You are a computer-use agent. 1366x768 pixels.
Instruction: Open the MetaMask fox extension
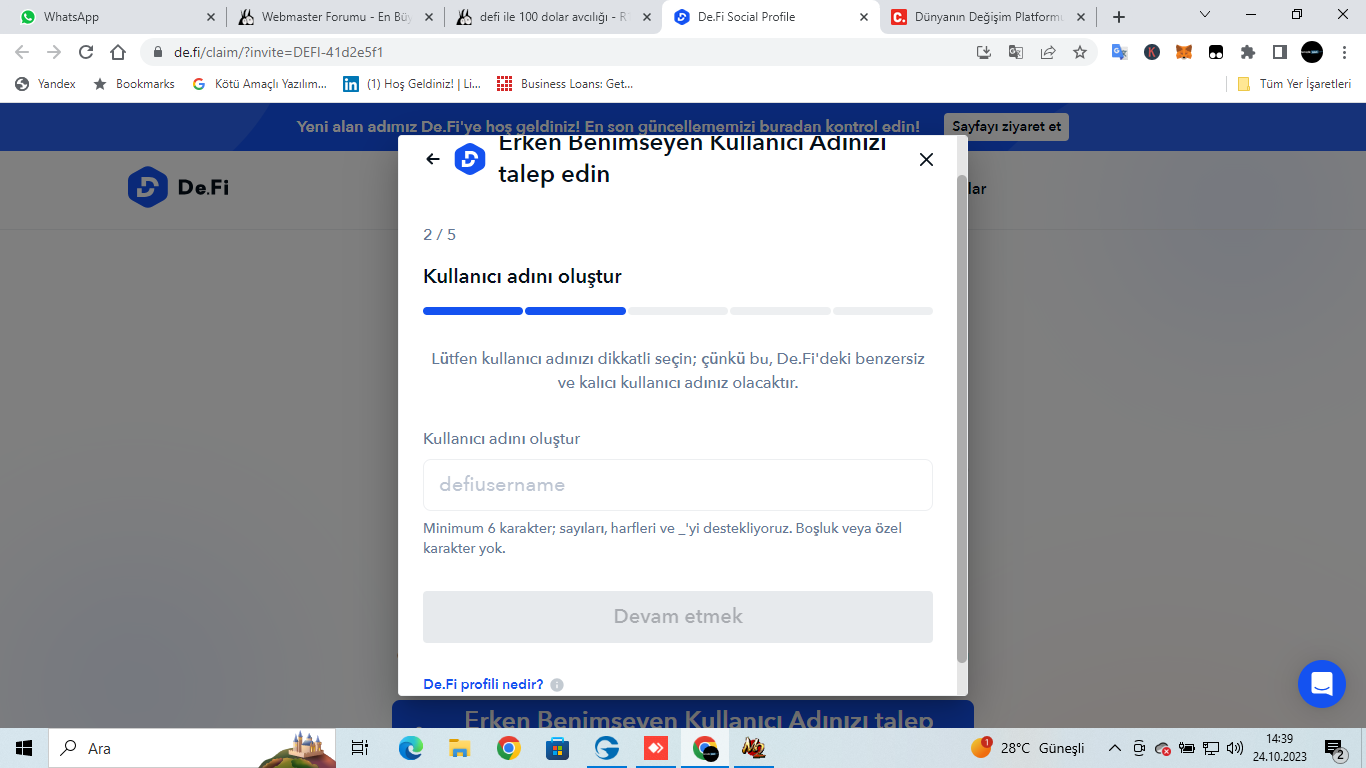1184,52
